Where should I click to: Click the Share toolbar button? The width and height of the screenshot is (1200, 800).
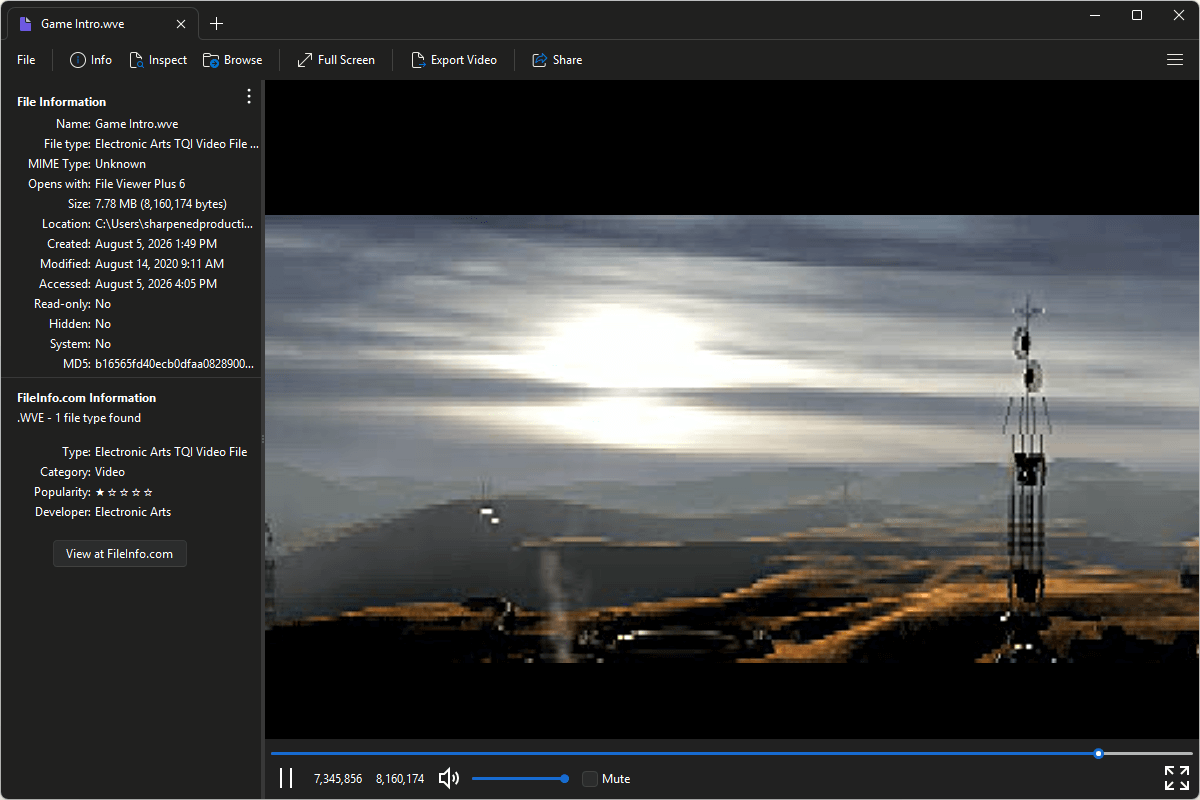click(557, 60)
